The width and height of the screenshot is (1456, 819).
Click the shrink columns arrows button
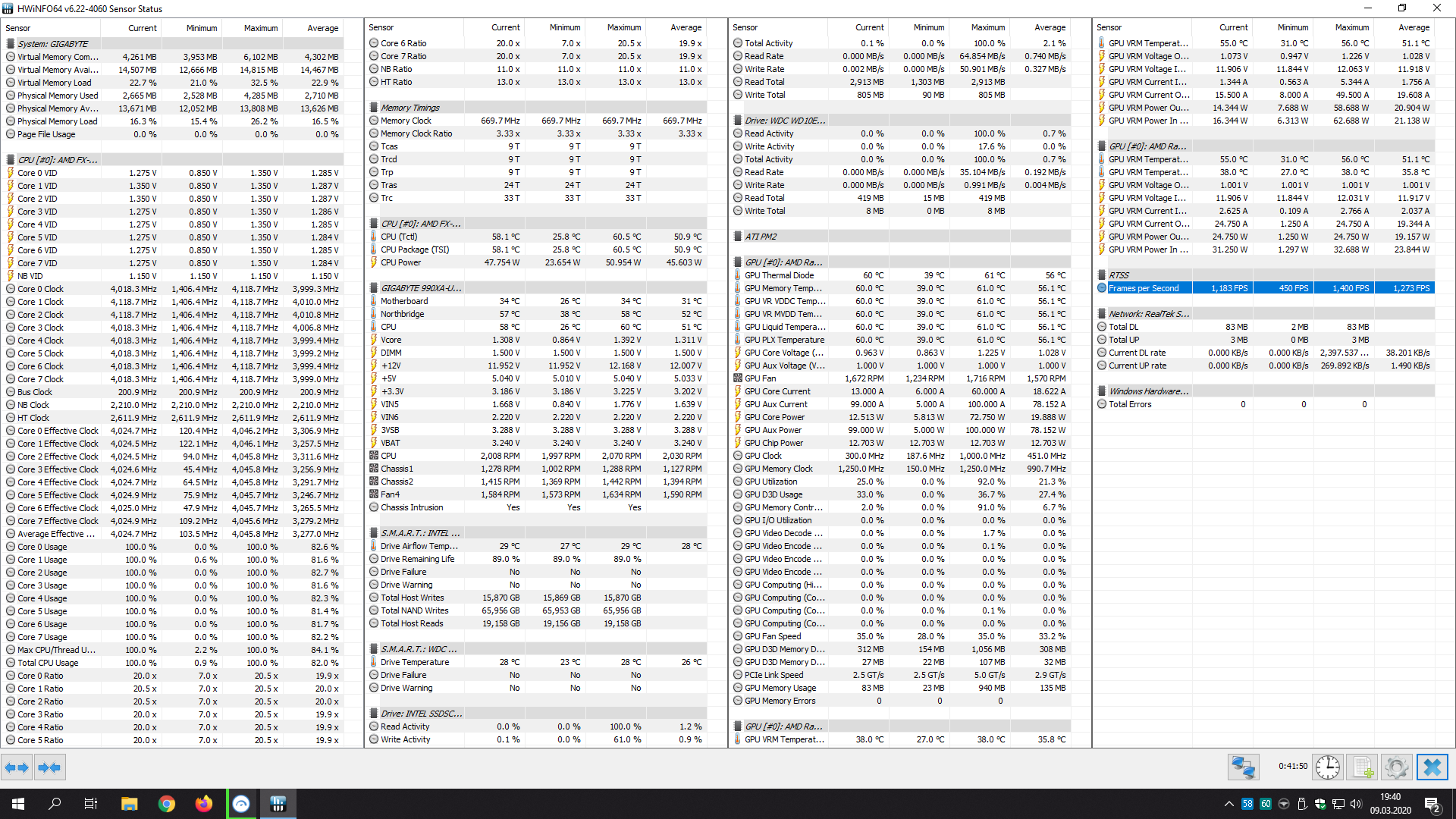click(49, 767)
